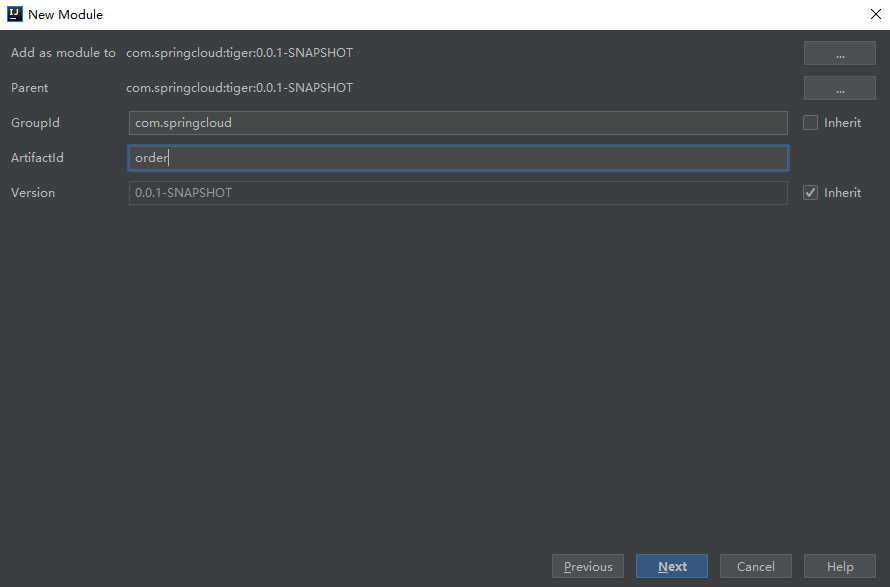Browse for a different Parent module
This screenshot has width=890, height=587.
point(839,87)
